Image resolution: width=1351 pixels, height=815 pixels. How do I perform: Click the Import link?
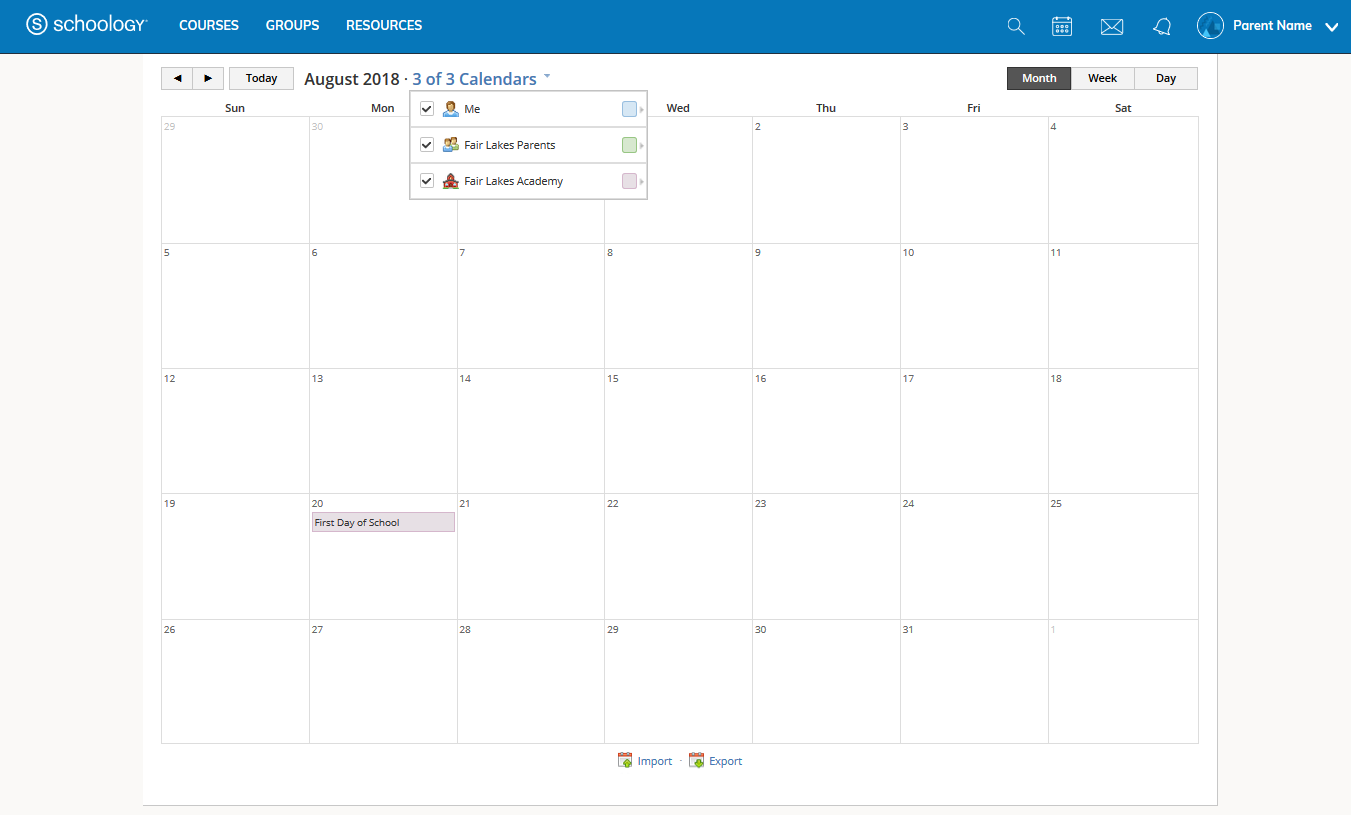654,761
